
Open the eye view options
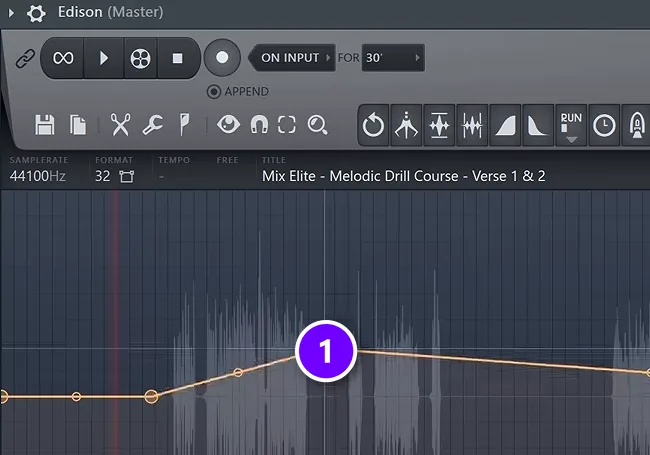(x=228, y=124)
